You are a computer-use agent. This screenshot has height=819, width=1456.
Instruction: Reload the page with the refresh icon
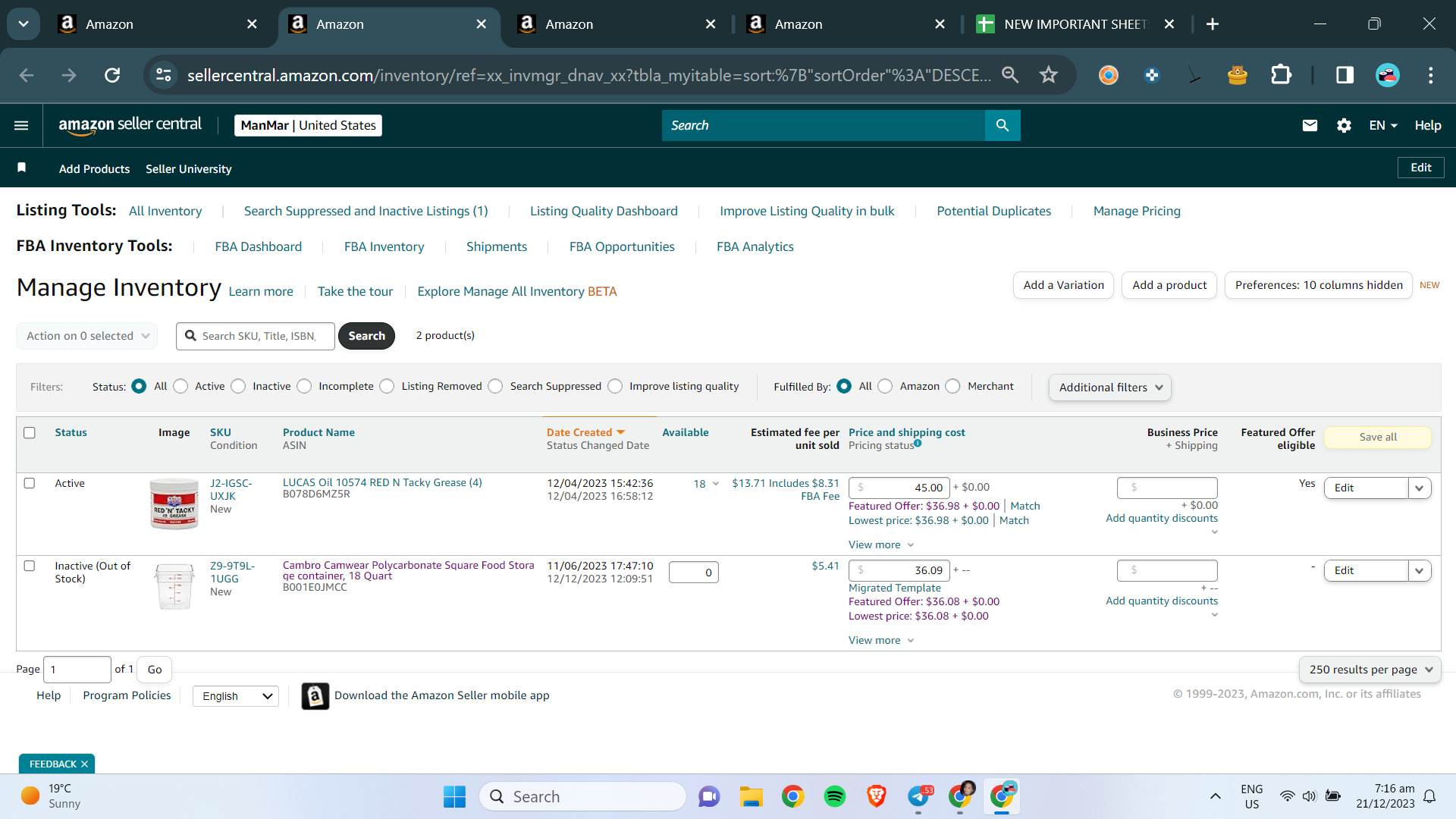[112, 75]
